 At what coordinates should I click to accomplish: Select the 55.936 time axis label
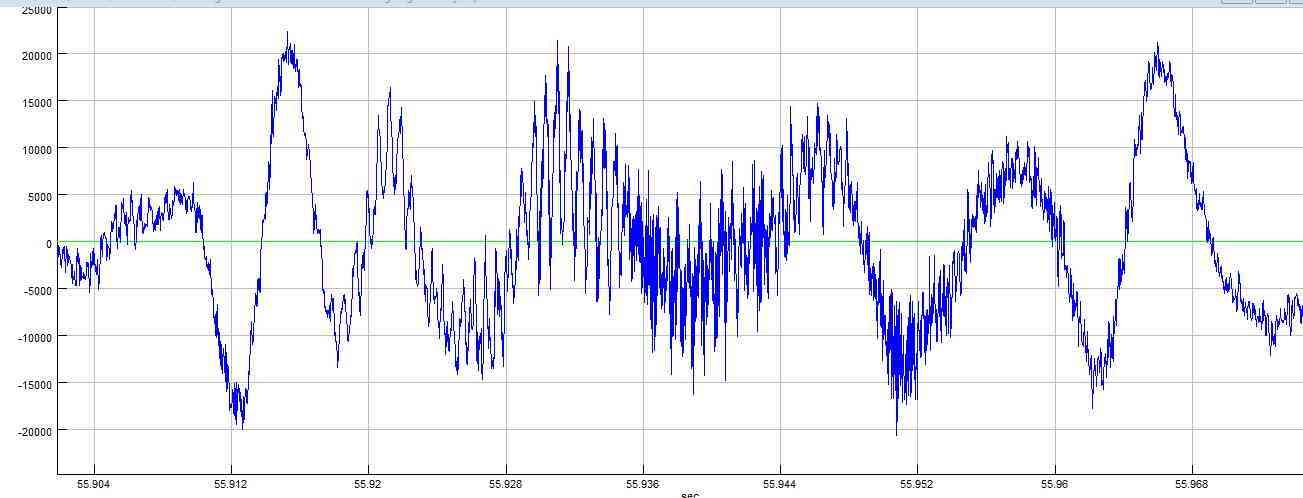pos(643,483)
